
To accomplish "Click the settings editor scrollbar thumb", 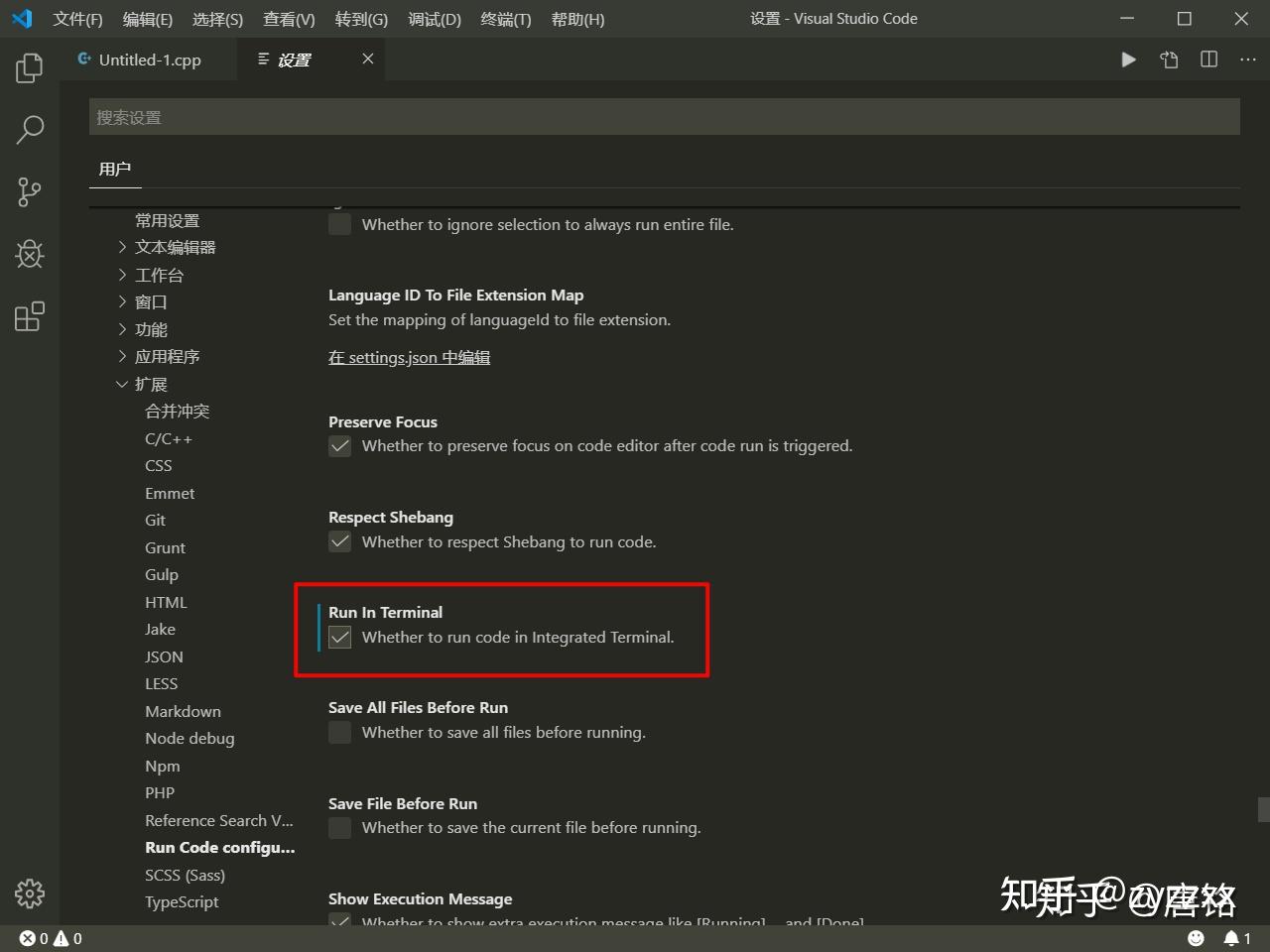I will tap(1263, 809).
